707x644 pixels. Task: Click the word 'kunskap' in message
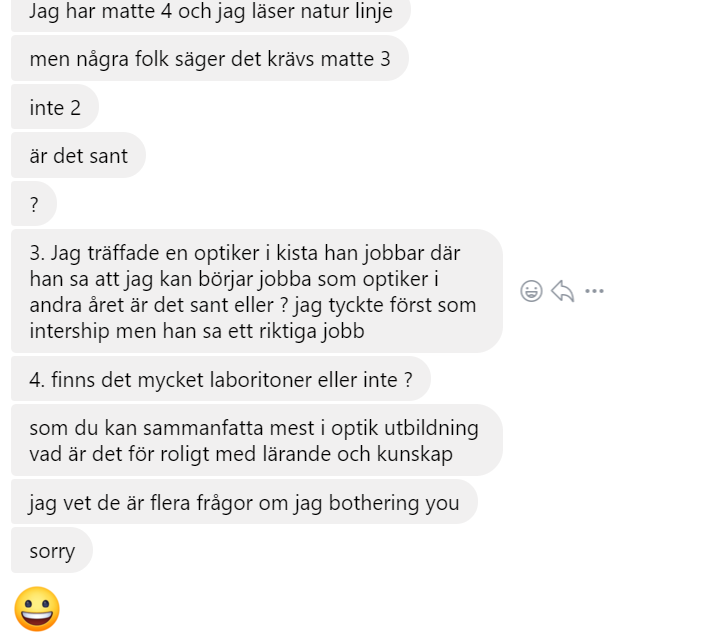coord(414,454)
